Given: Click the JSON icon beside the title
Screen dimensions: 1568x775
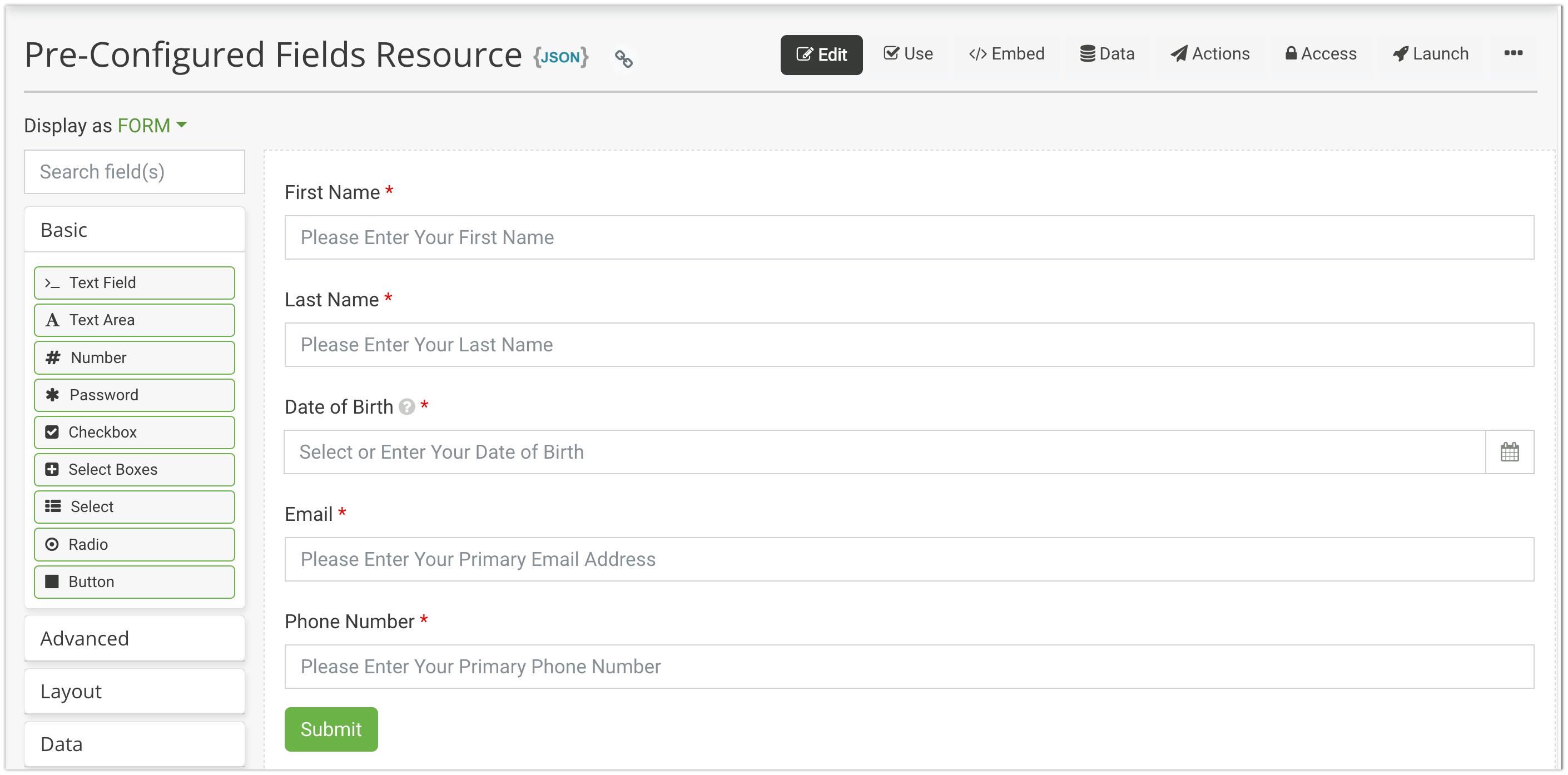Looking at the screenshot, I should (x=560, y=57).
